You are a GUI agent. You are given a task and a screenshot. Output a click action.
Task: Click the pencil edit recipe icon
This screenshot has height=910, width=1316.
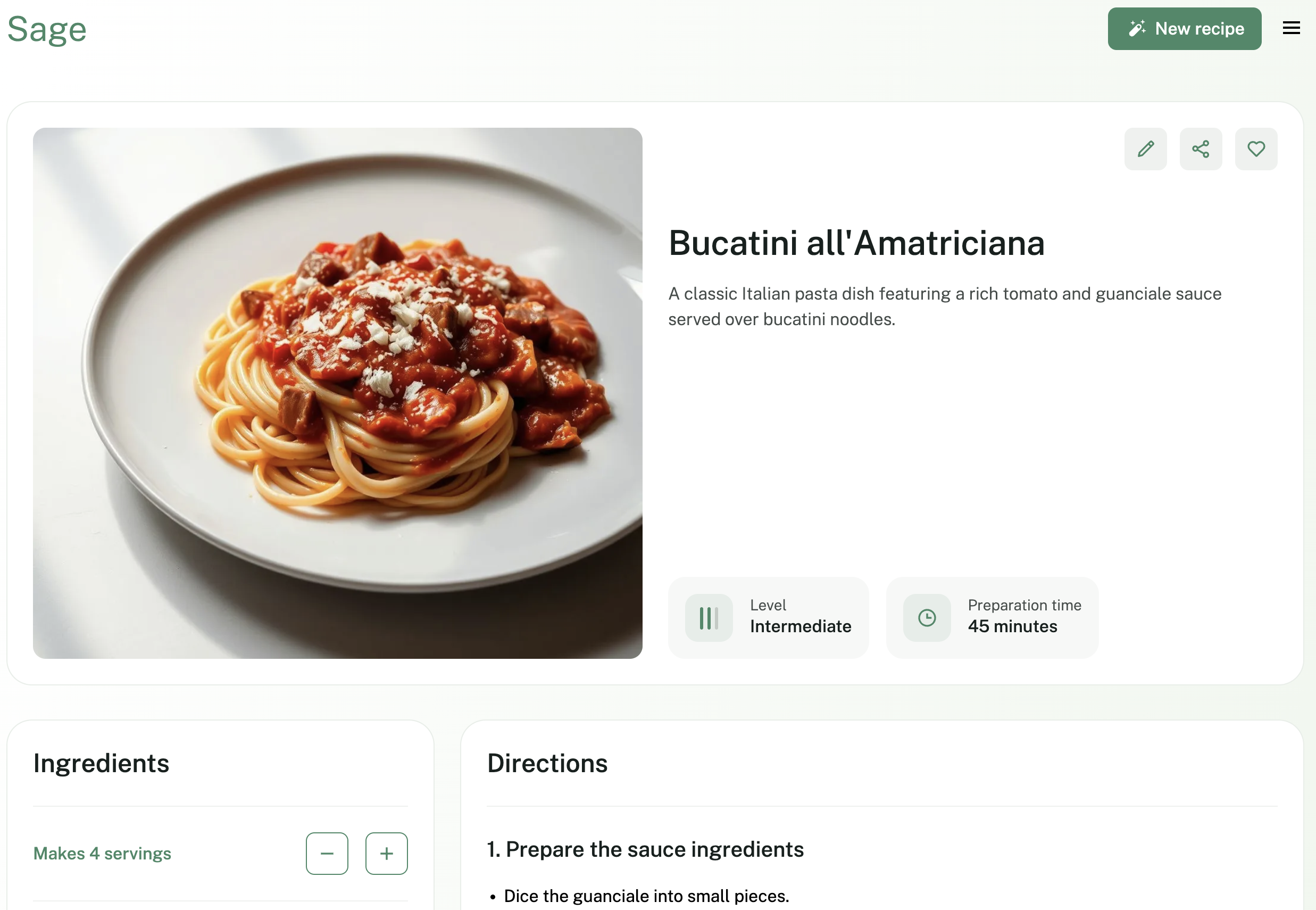(x=1145, y=149)
